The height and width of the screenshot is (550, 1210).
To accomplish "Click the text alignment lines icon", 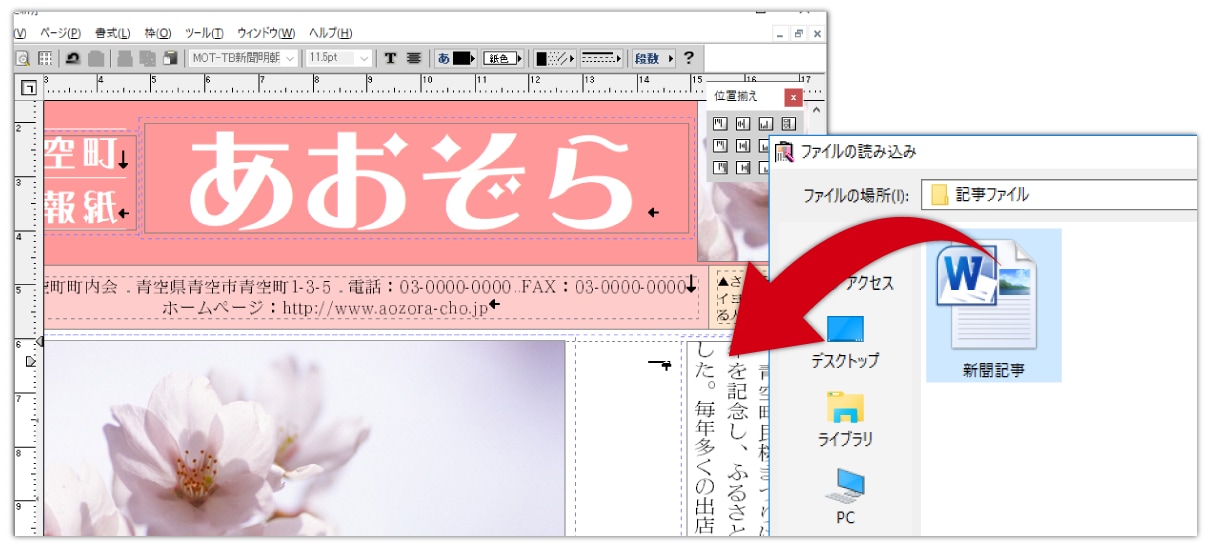I will click(414, 58).
